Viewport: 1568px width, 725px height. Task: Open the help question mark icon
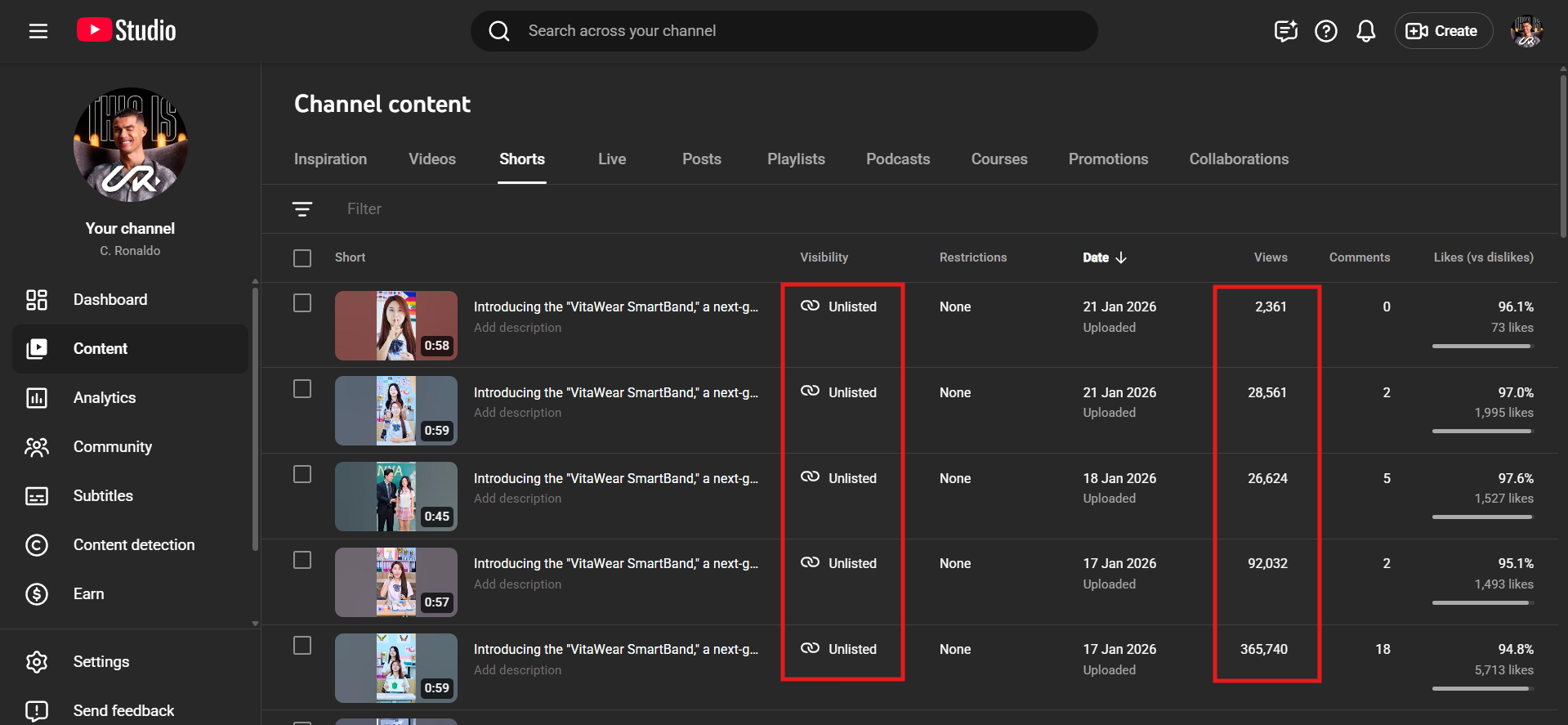[x=1325, y=31]
